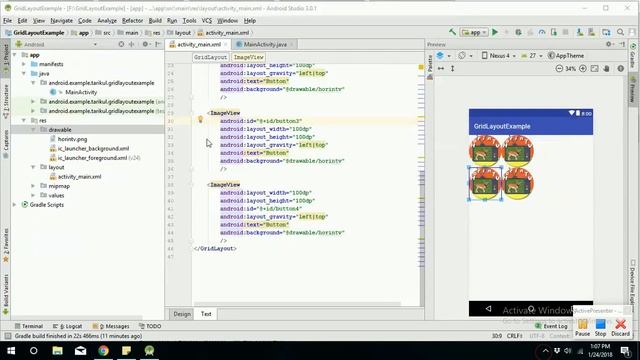Open the Nexus 4 device dropdown
This screenshot has width=640, height=360.
click(x=498, y=56)
